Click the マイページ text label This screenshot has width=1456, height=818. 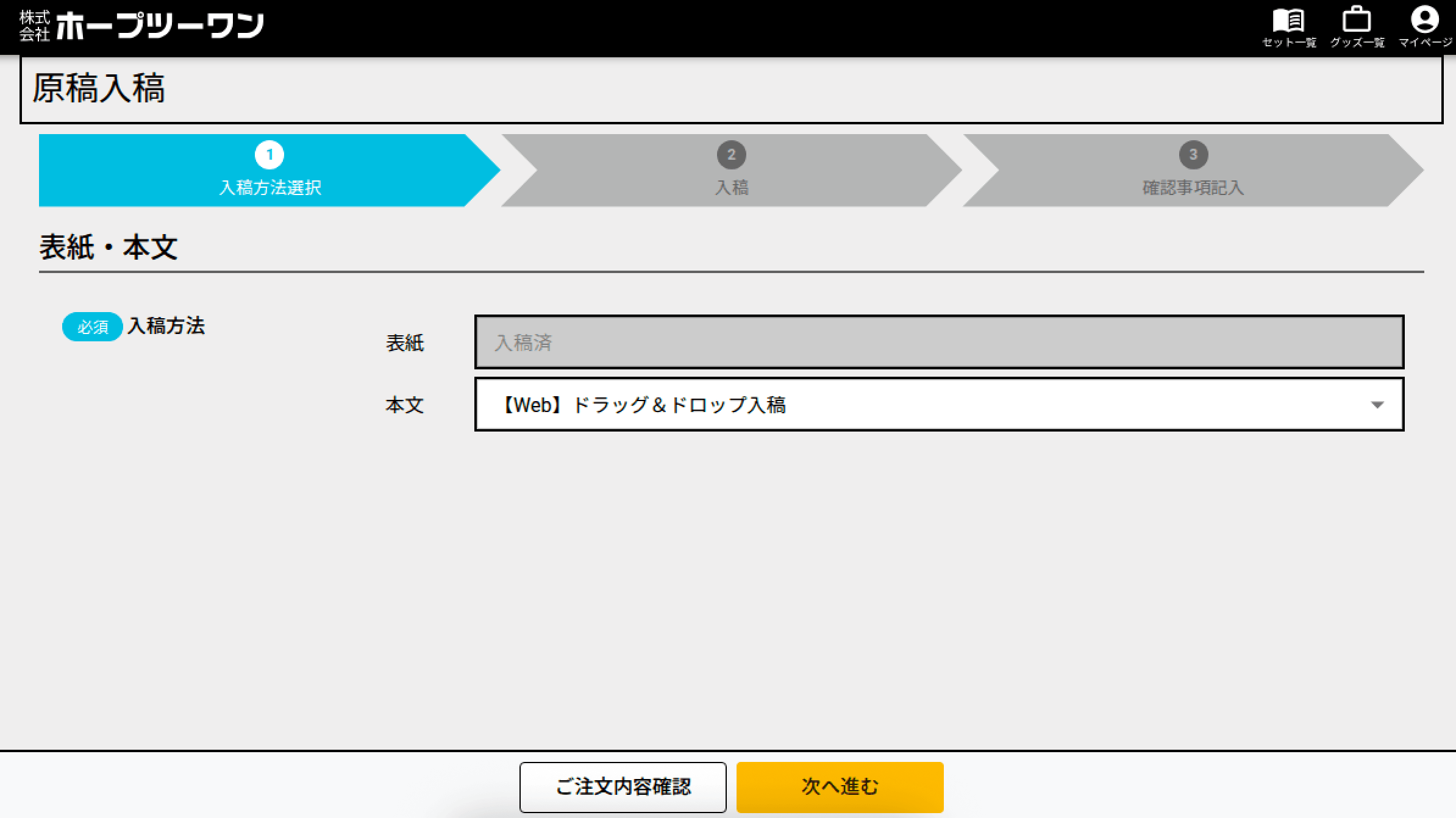1426,43
